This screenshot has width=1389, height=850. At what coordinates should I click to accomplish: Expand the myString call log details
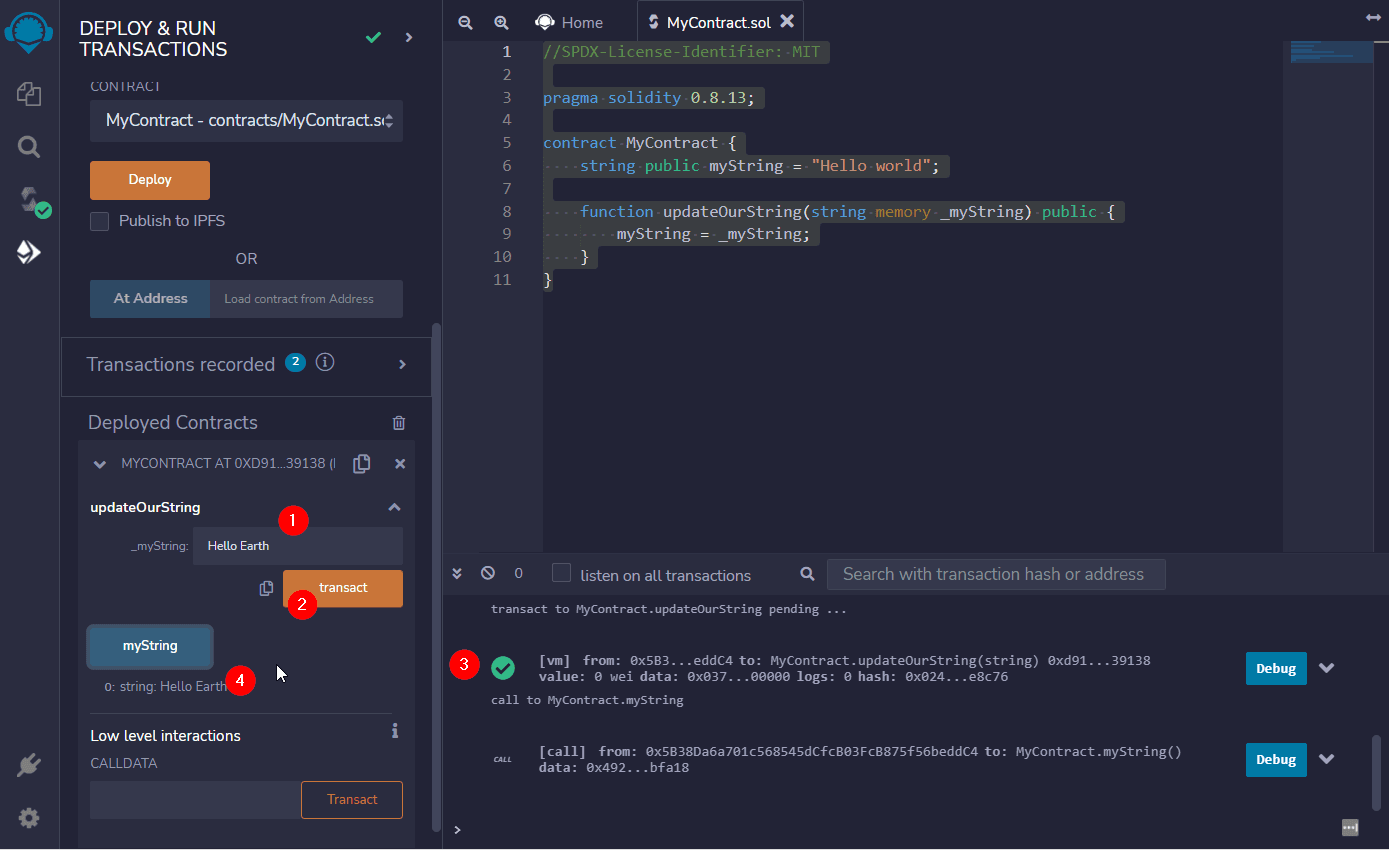coord(1327,759)
